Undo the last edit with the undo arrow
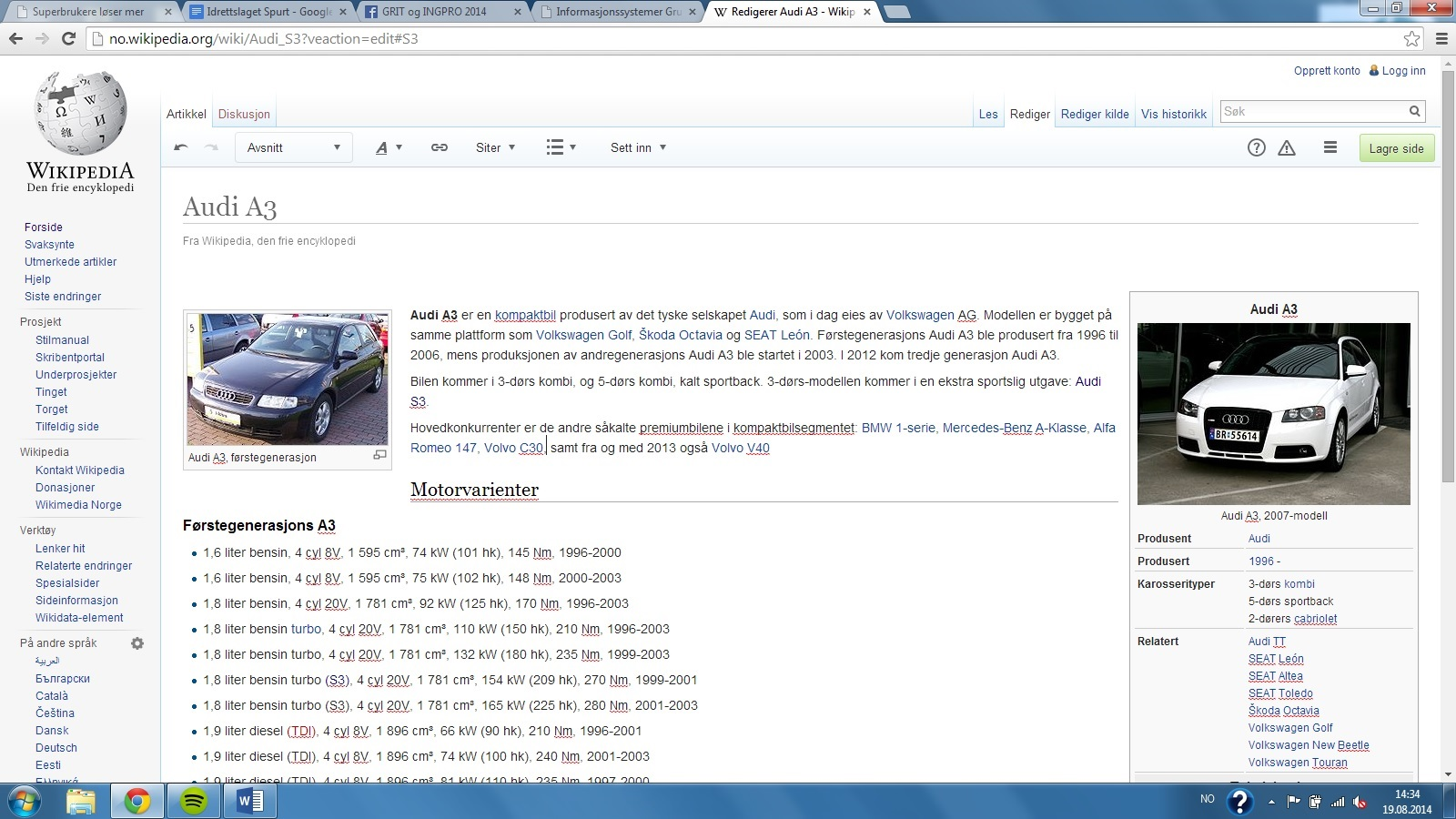This screenshot has width=1456, height=819. (x=181, y=147)
